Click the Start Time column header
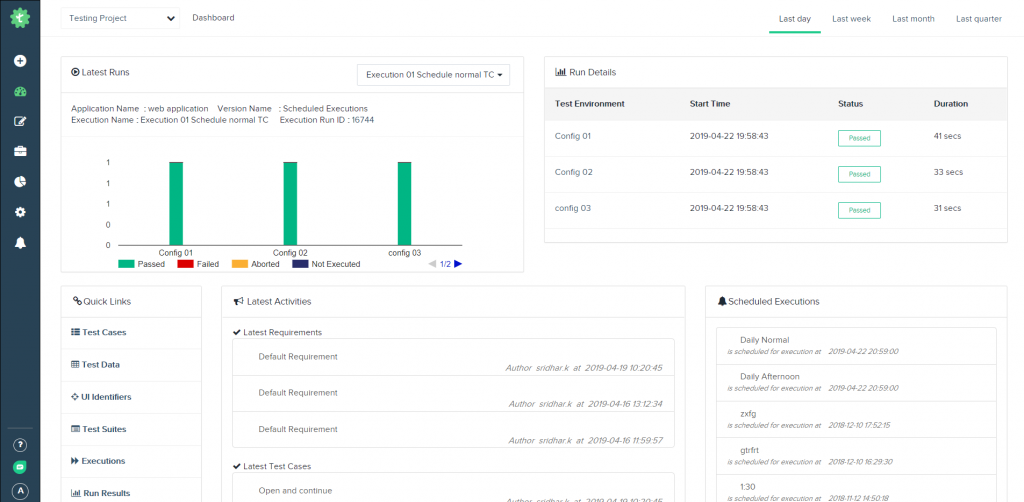The width and height of the screenshot is (1024, 502). pos(710,104)
